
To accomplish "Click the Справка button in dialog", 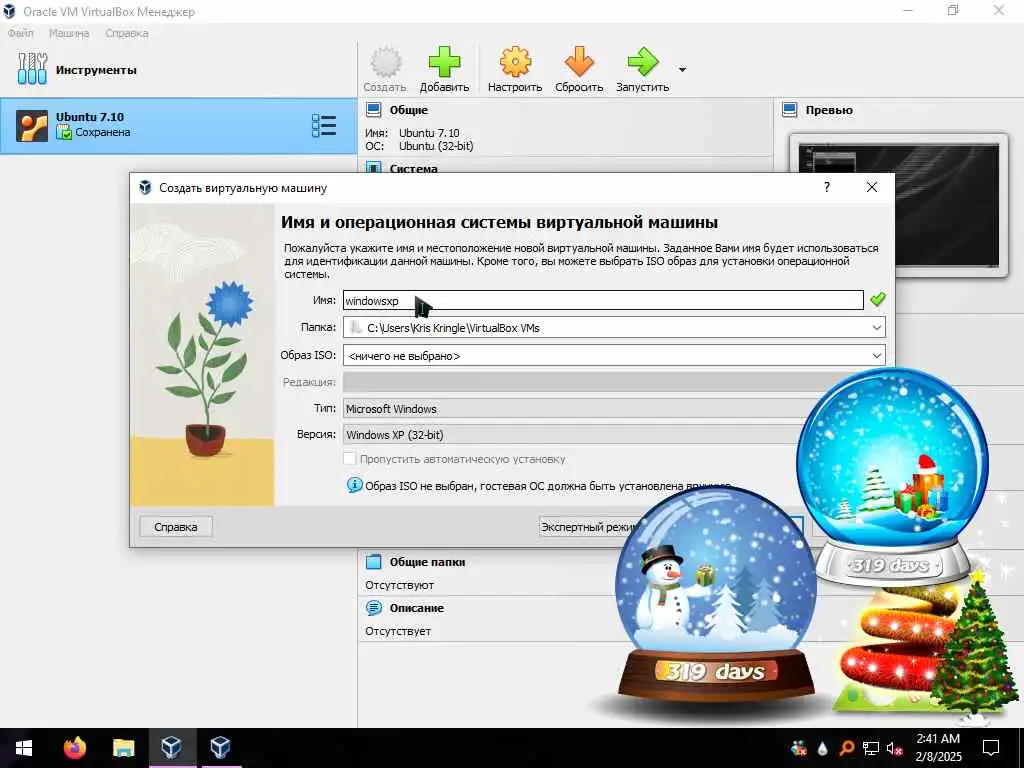I will (176, 527).
